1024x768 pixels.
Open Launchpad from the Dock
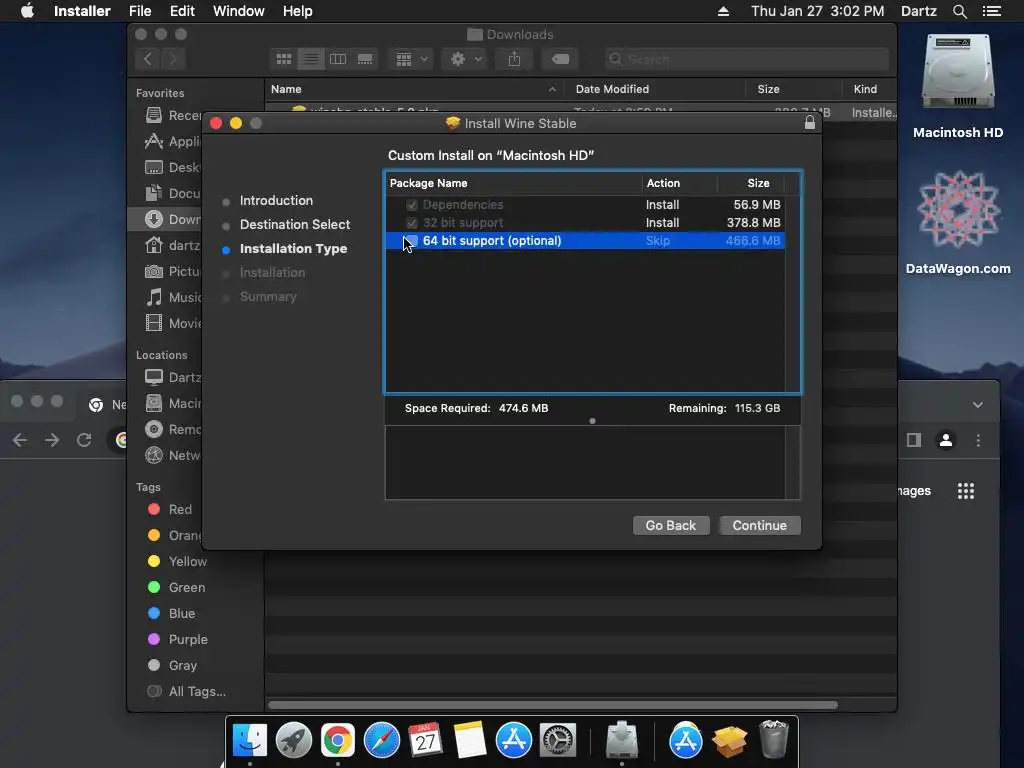click(x=294, y=741)
